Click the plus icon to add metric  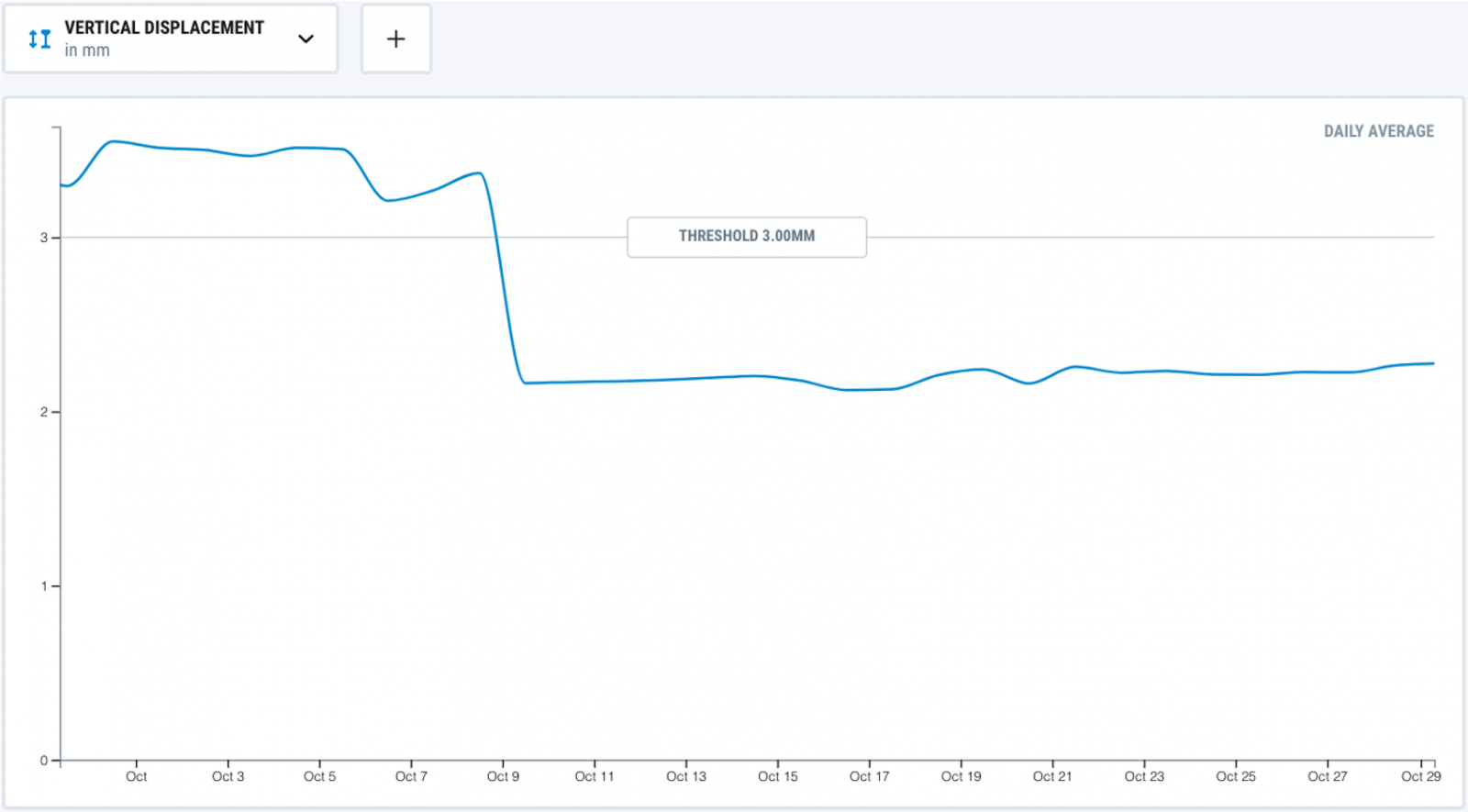pos(395,39)
